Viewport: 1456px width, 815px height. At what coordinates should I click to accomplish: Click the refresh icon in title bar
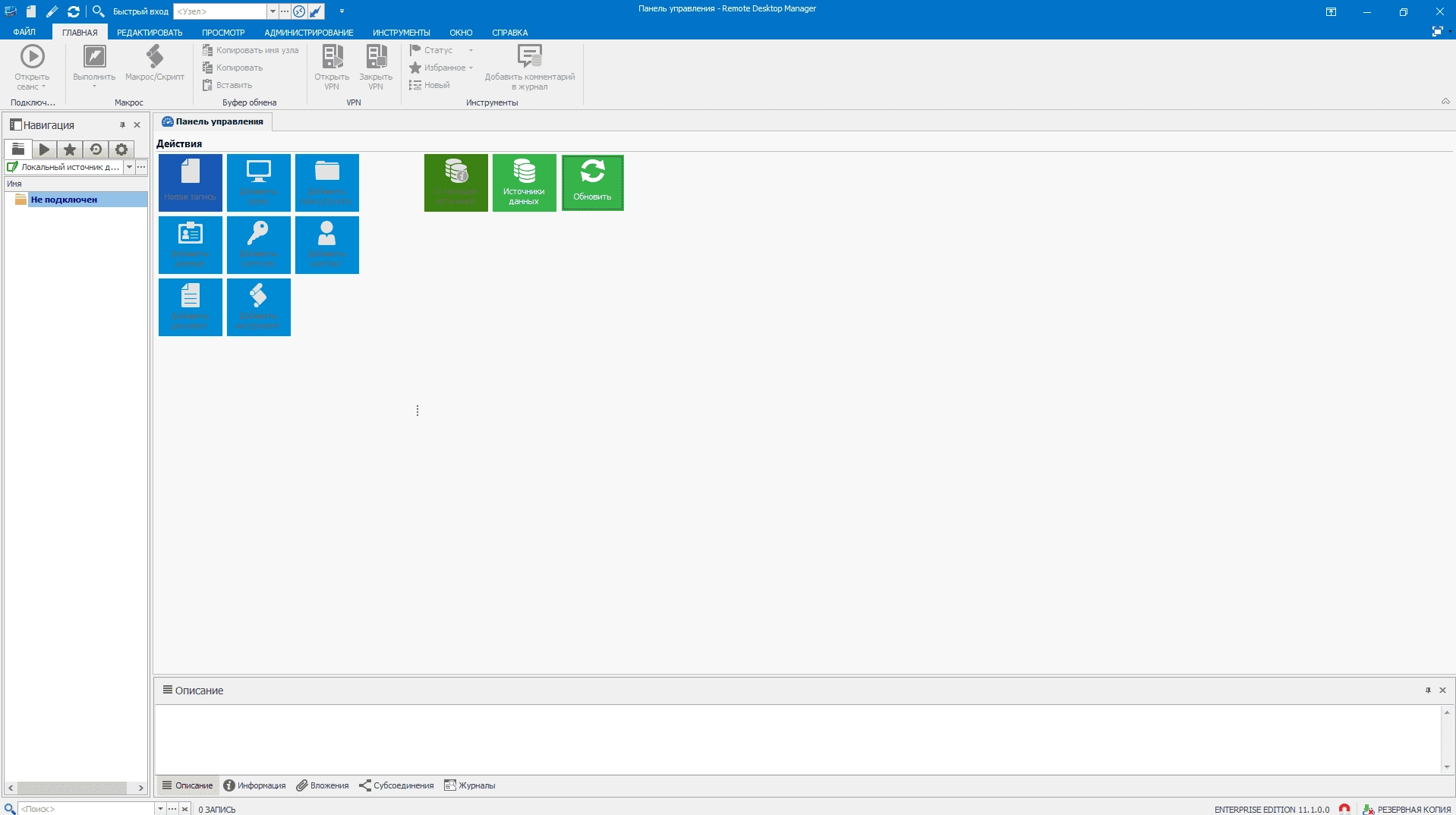pos(73,11)
